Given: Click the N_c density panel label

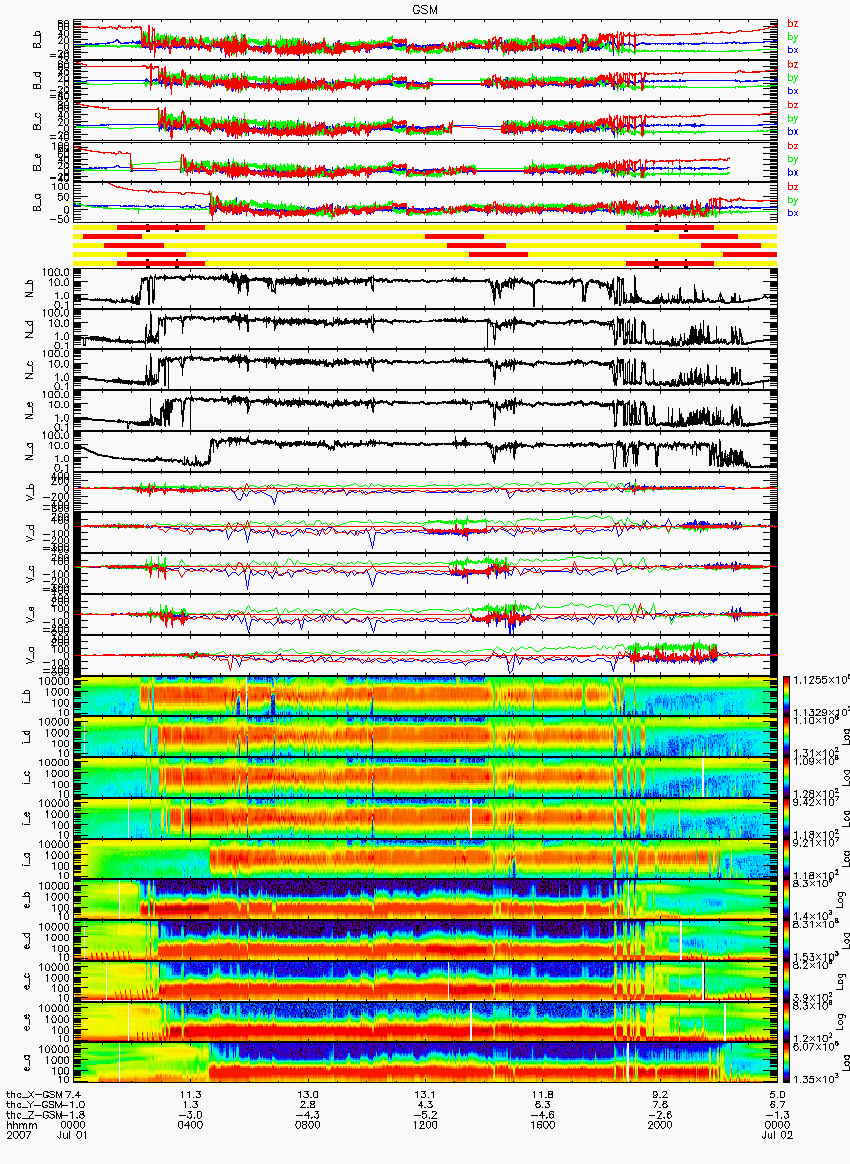Looking at the screenshot, I should [30, 370].
